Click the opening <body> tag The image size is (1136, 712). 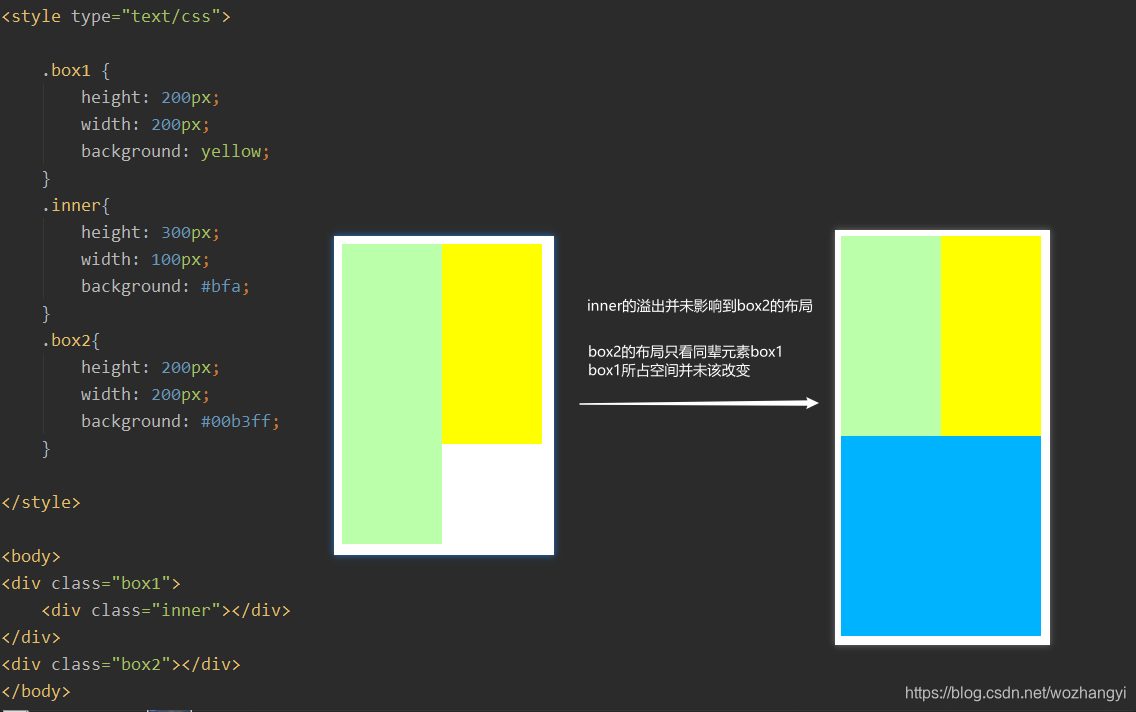point(31,556)
